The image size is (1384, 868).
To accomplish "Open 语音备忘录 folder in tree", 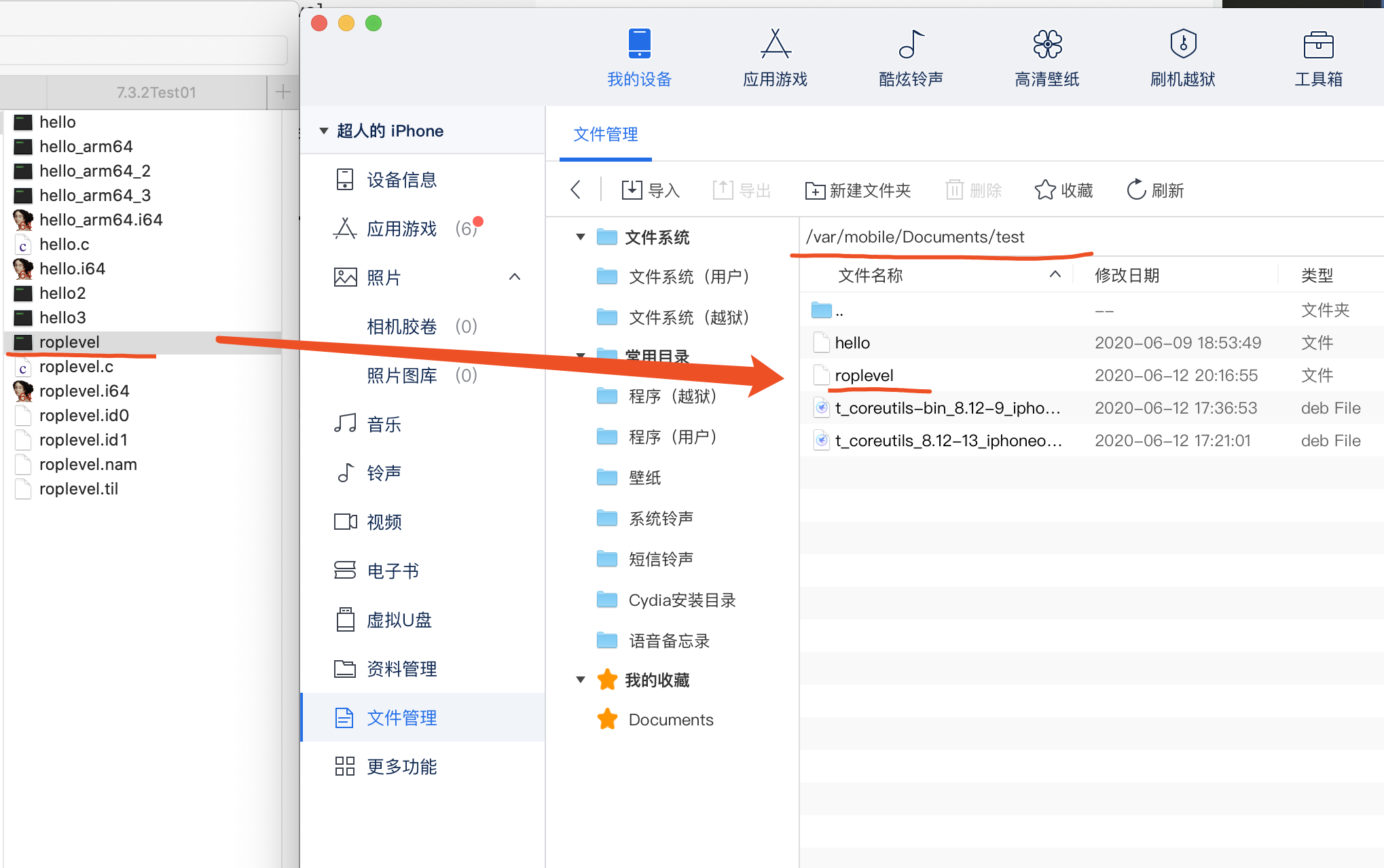I will [653, 640].
